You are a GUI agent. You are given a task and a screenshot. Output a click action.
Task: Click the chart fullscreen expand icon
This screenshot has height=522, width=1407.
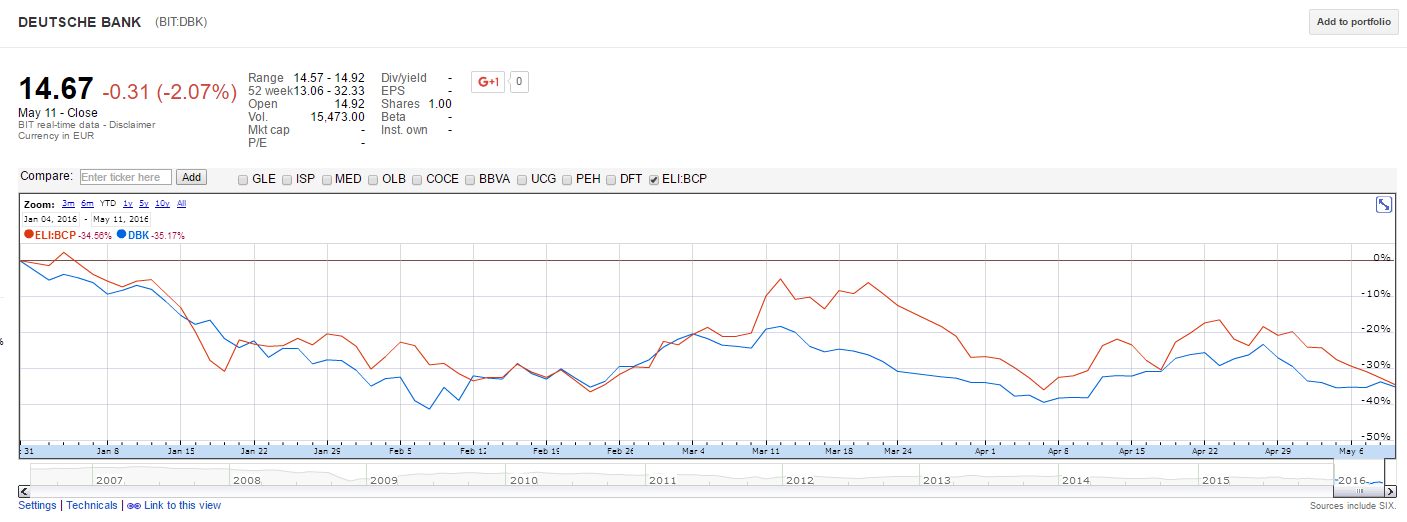(x=1384, y=204)
